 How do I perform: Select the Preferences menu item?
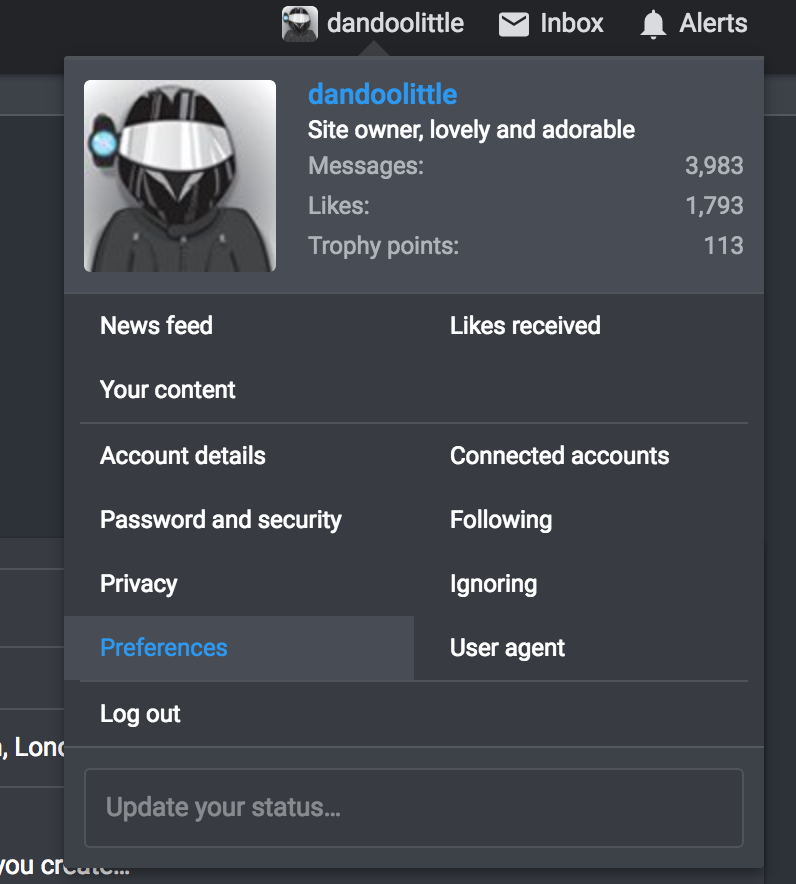164,648
